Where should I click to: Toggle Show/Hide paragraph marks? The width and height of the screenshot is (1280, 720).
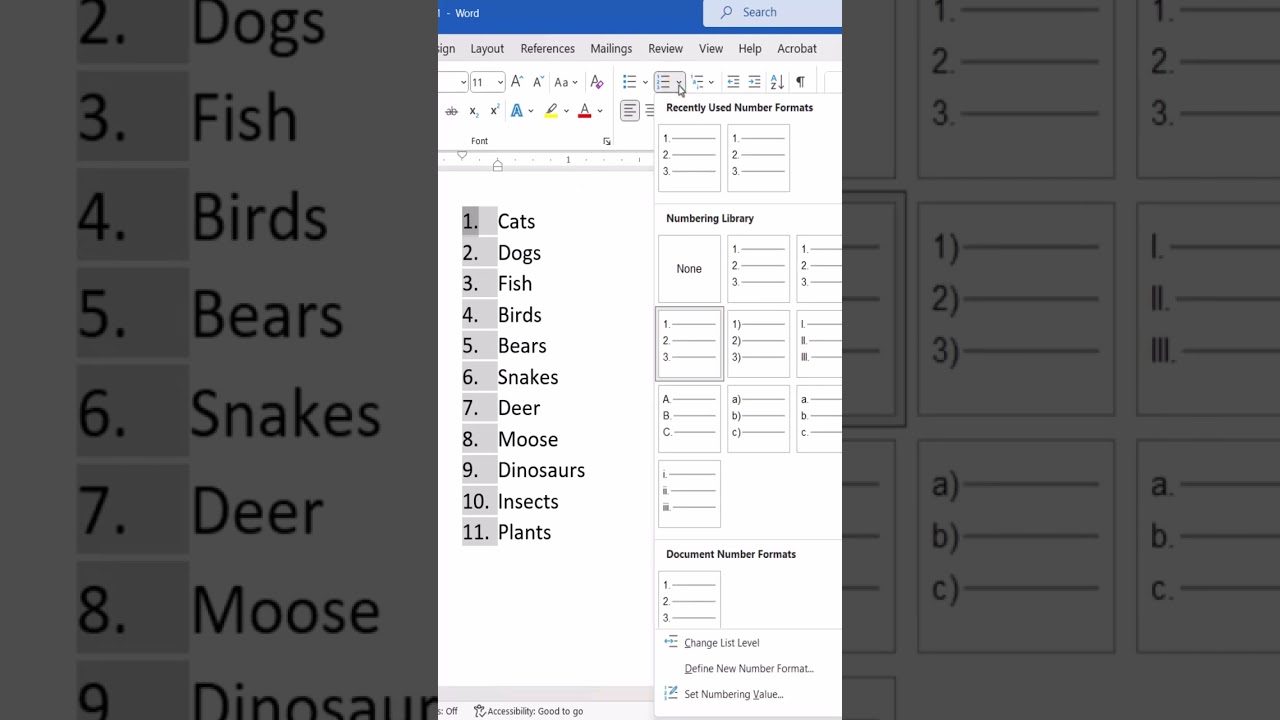800,82
